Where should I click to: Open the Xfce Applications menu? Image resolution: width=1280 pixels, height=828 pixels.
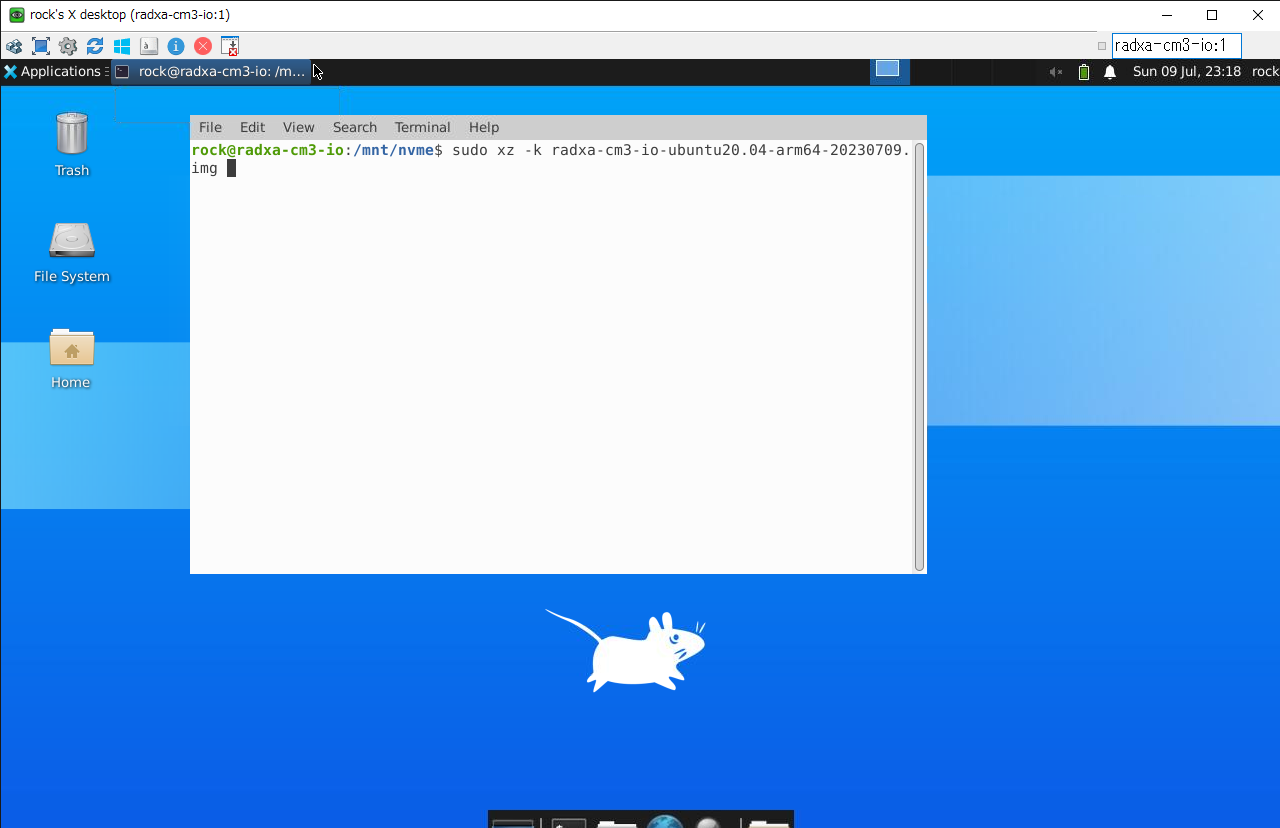(53, 72)
